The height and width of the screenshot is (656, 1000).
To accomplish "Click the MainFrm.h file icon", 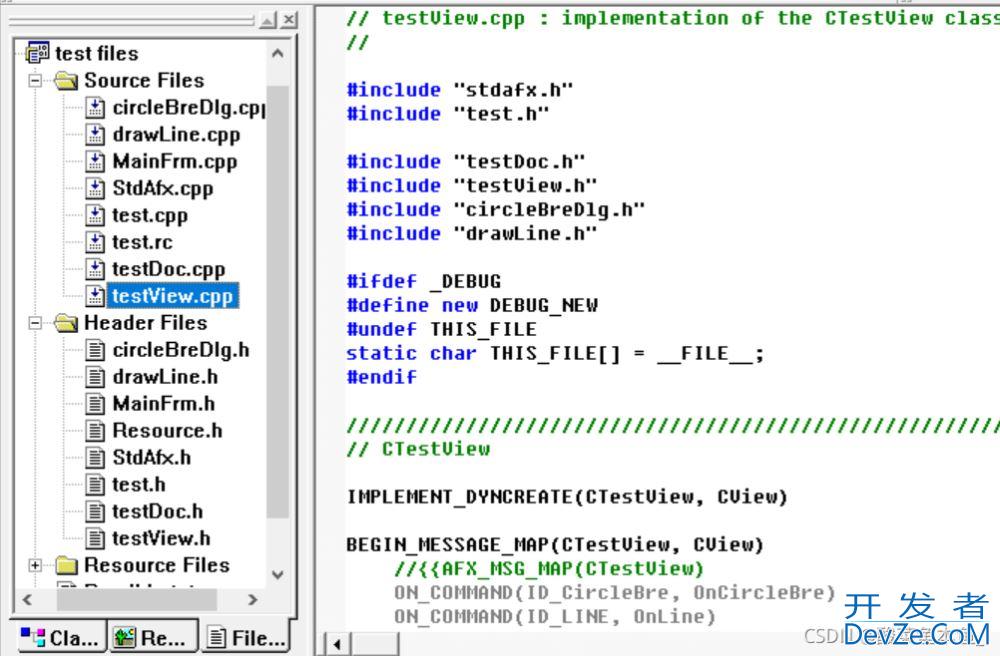I will (95, 404).
